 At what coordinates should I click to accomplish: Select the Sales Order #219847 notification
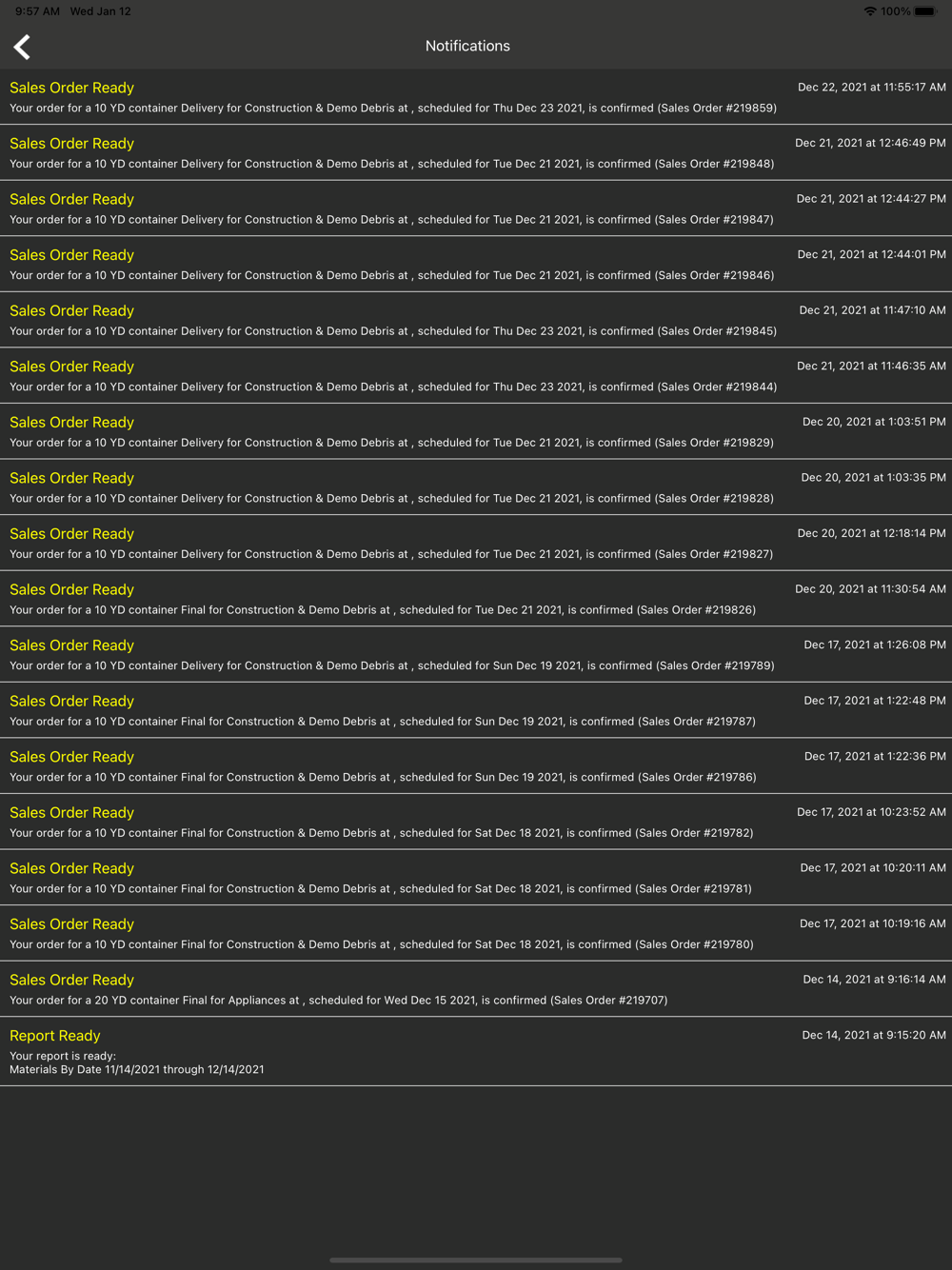476,208
